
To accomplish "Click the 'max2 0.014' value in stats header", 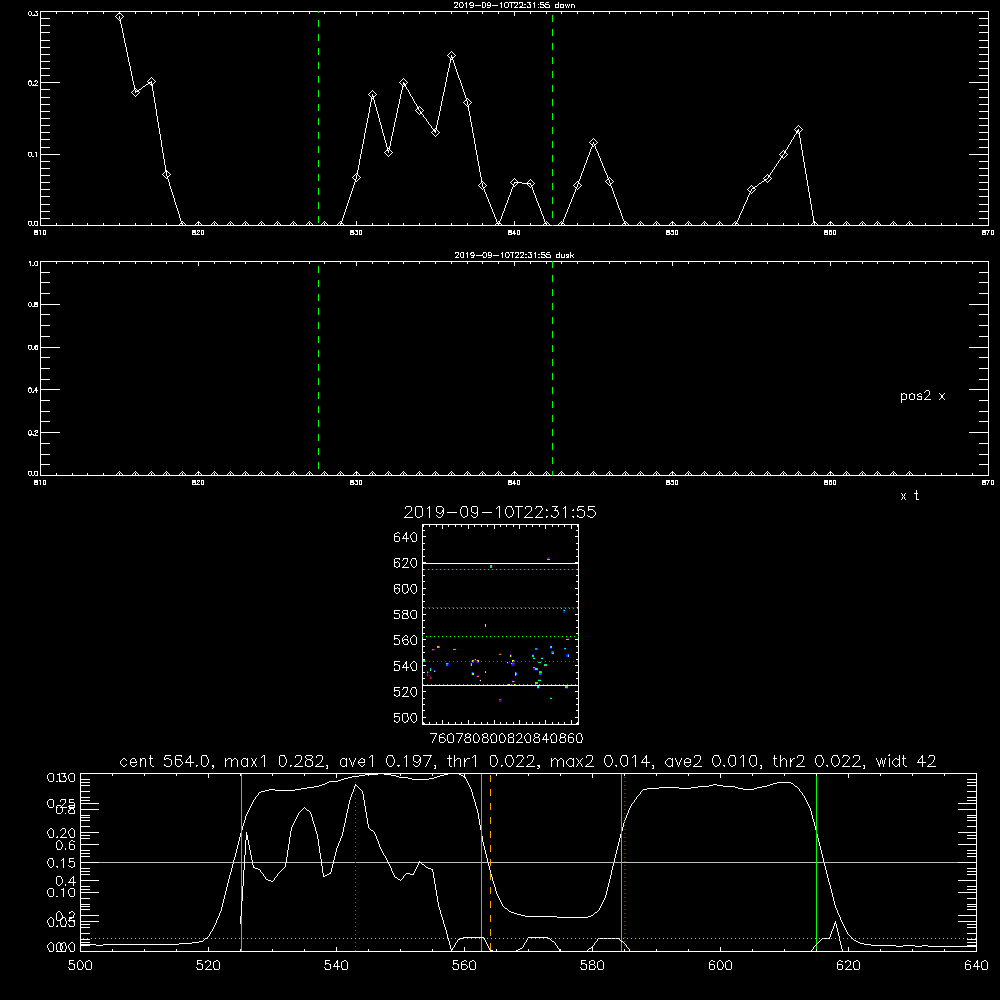I will pos(601,761).
